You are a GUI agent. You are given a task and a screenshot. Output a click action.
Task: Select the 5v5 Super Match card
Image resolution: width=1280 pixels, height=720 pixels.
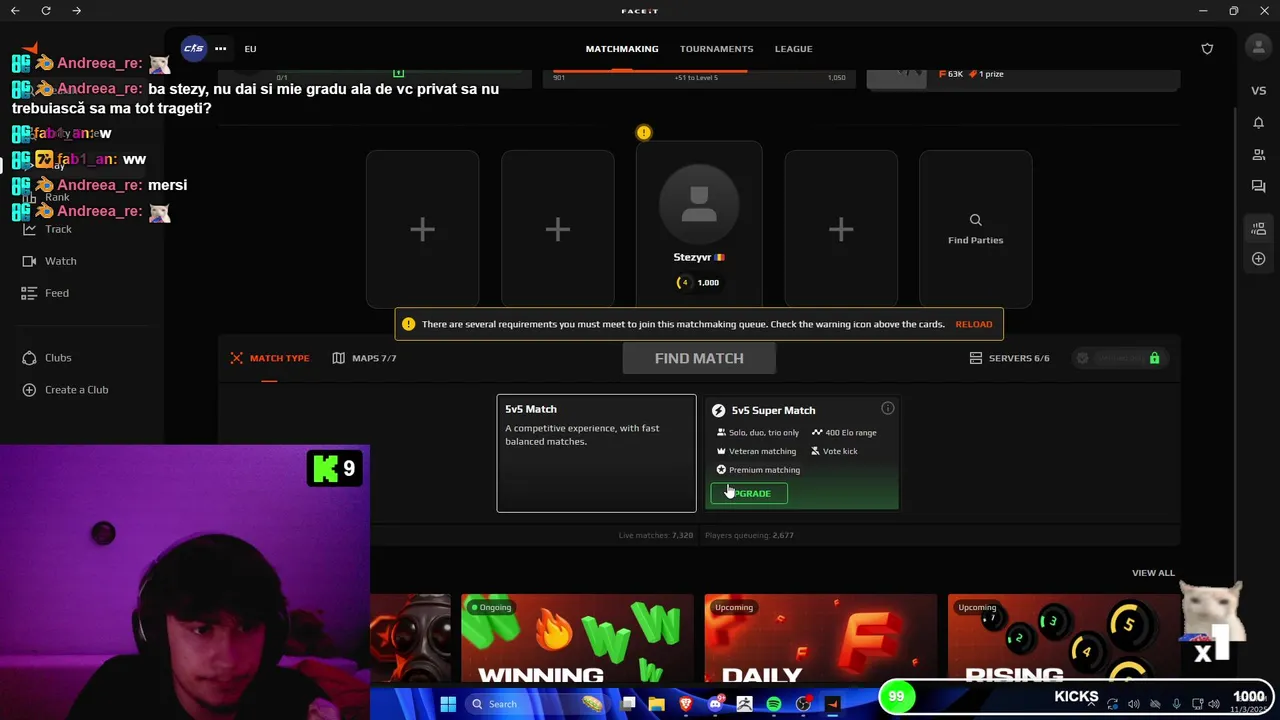coord(802,453)
